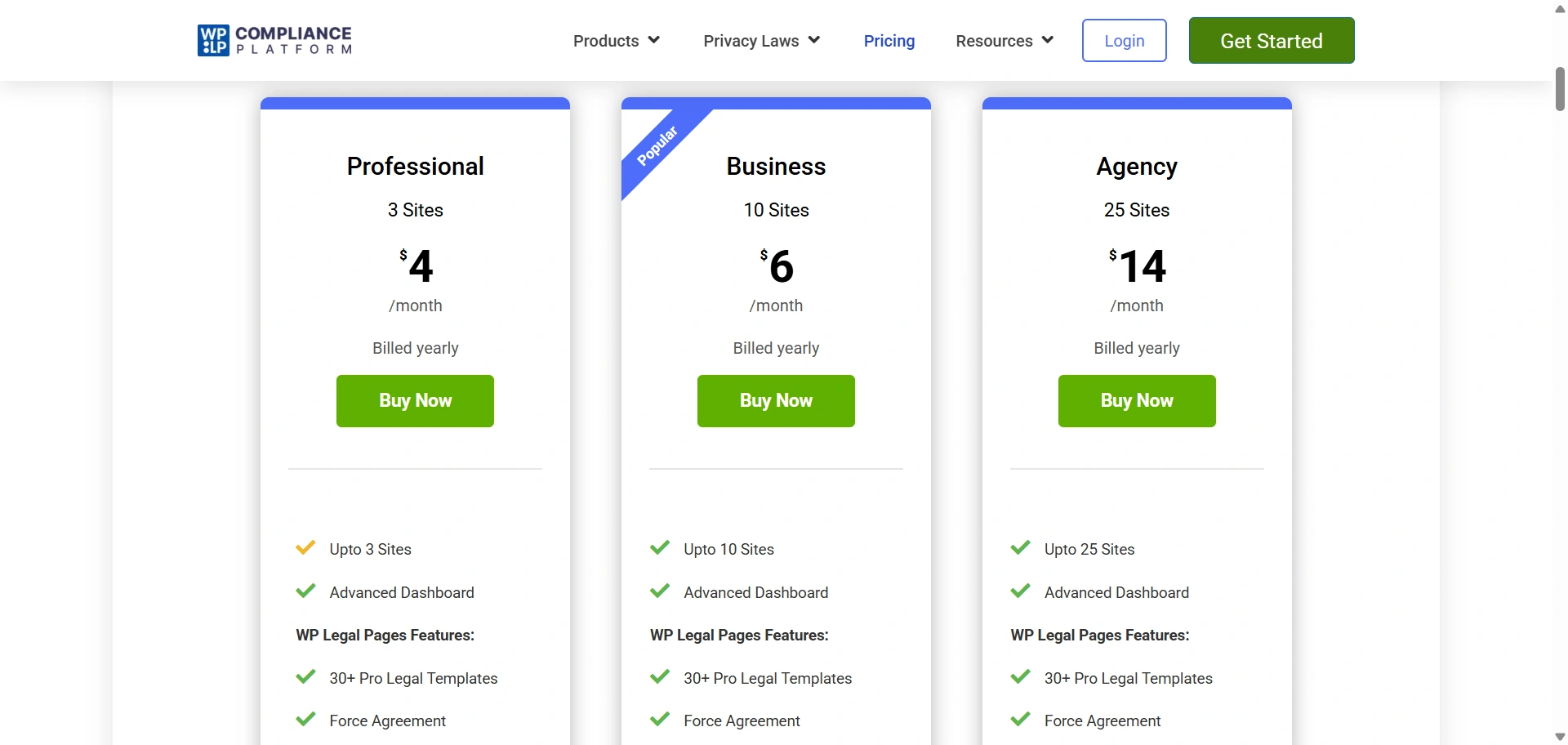Buy Now on the Agency plan
This screenshot has height=745, width=1568.
(1137, 400)
